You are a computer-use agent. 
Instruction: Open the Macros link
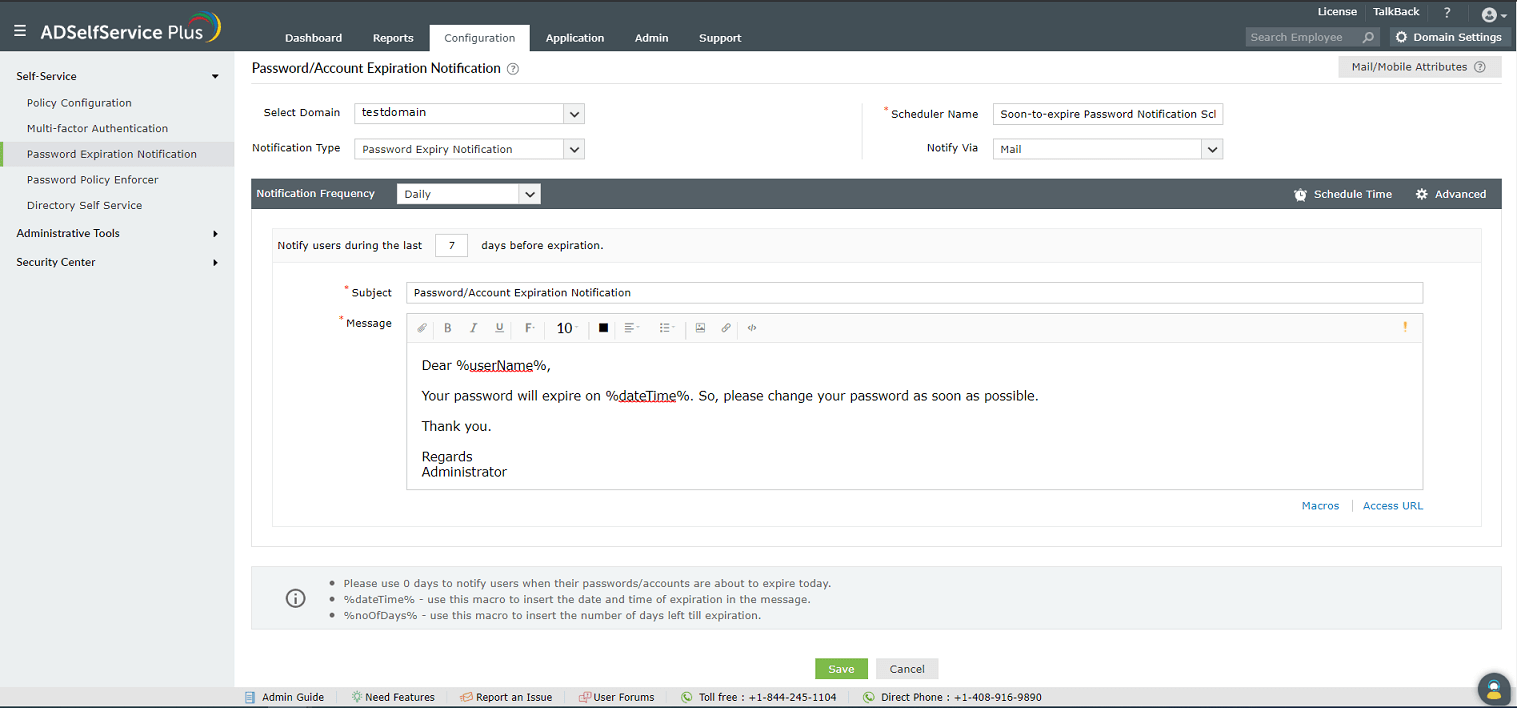(1320, 506)
